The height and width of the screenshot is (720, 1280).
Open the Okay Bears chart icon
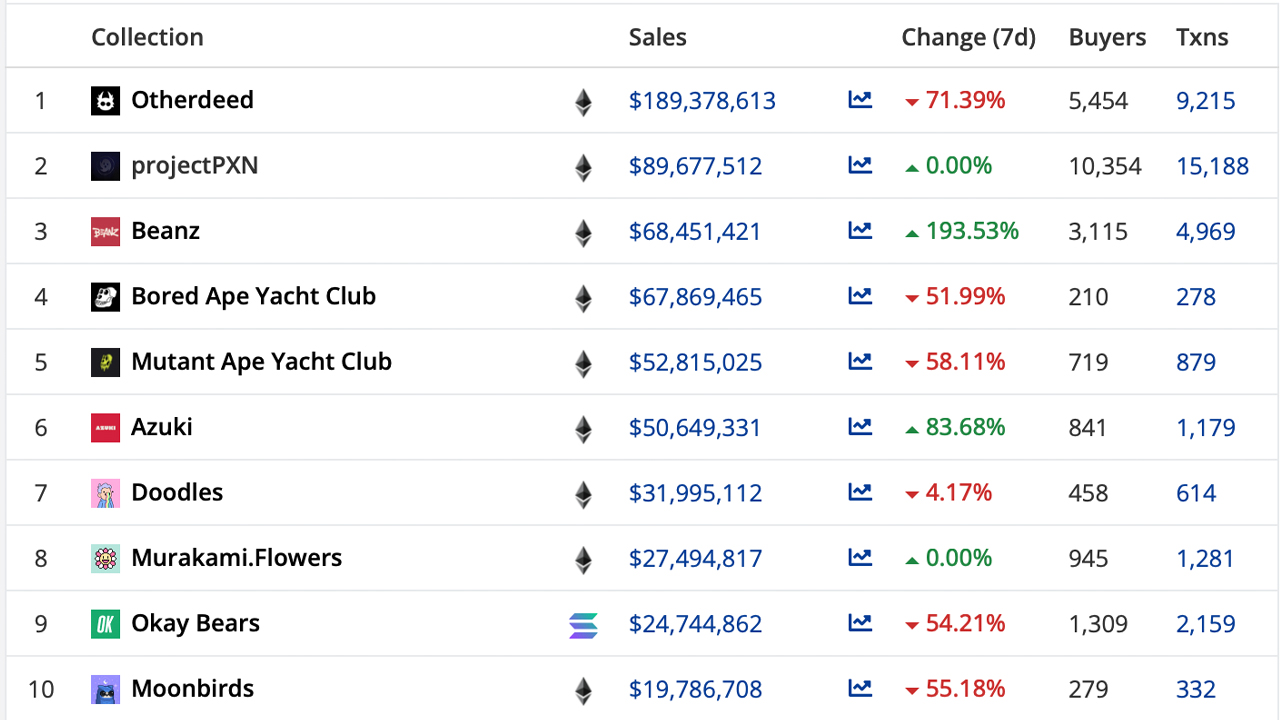[x=860, y=623]
